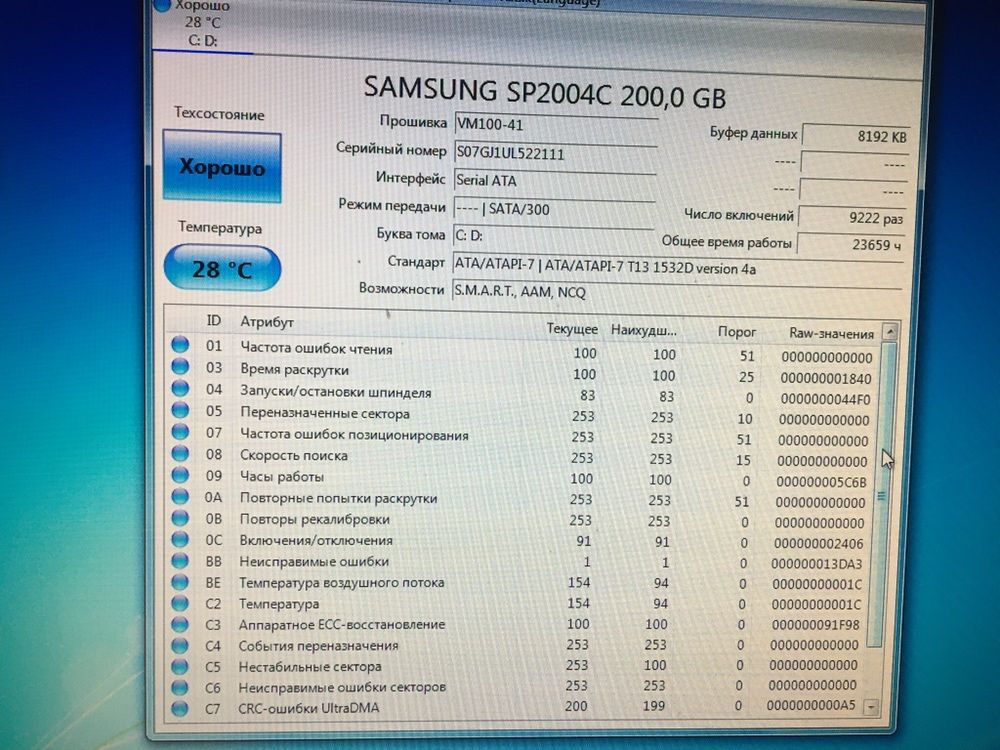Click the status icon for attribute C6
Image resolution: width=1000 pixels, height=750 pixels.
coord(180,686)
